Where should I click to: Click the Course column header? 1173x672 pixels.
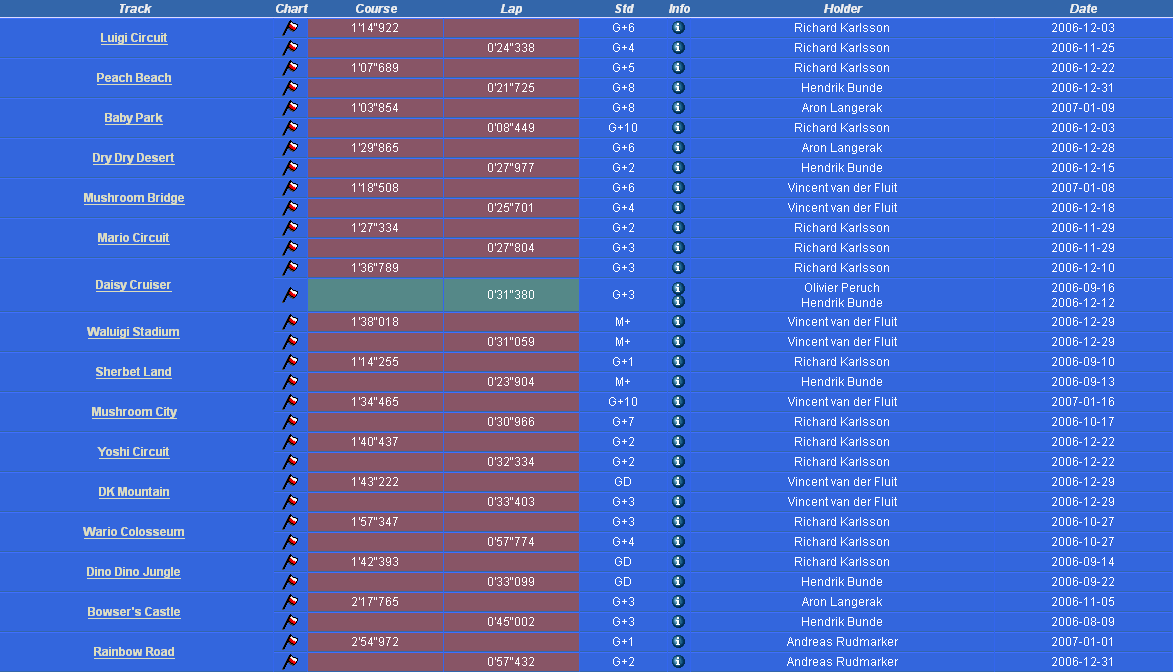pyautogui.click(x=376, y=9)
